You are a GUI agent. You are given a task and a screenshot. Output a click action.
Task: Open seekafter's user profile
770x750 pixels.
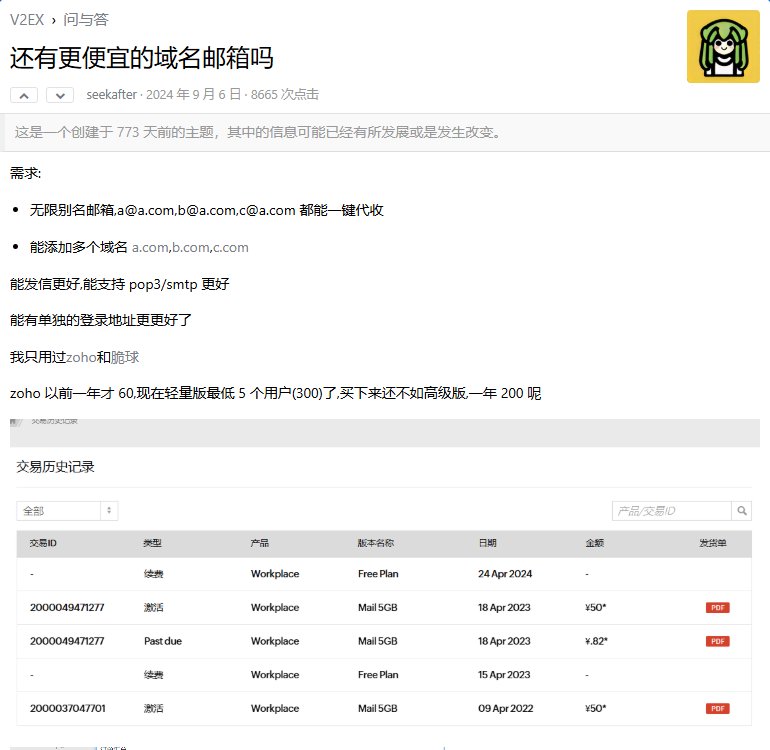(111, 94)
